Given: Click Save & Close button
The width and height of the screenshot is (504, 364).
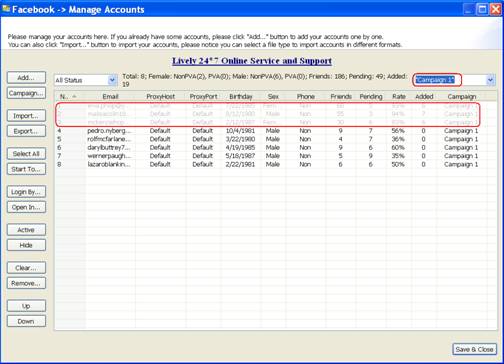Looking at the screenshot, I should [474, 349].
